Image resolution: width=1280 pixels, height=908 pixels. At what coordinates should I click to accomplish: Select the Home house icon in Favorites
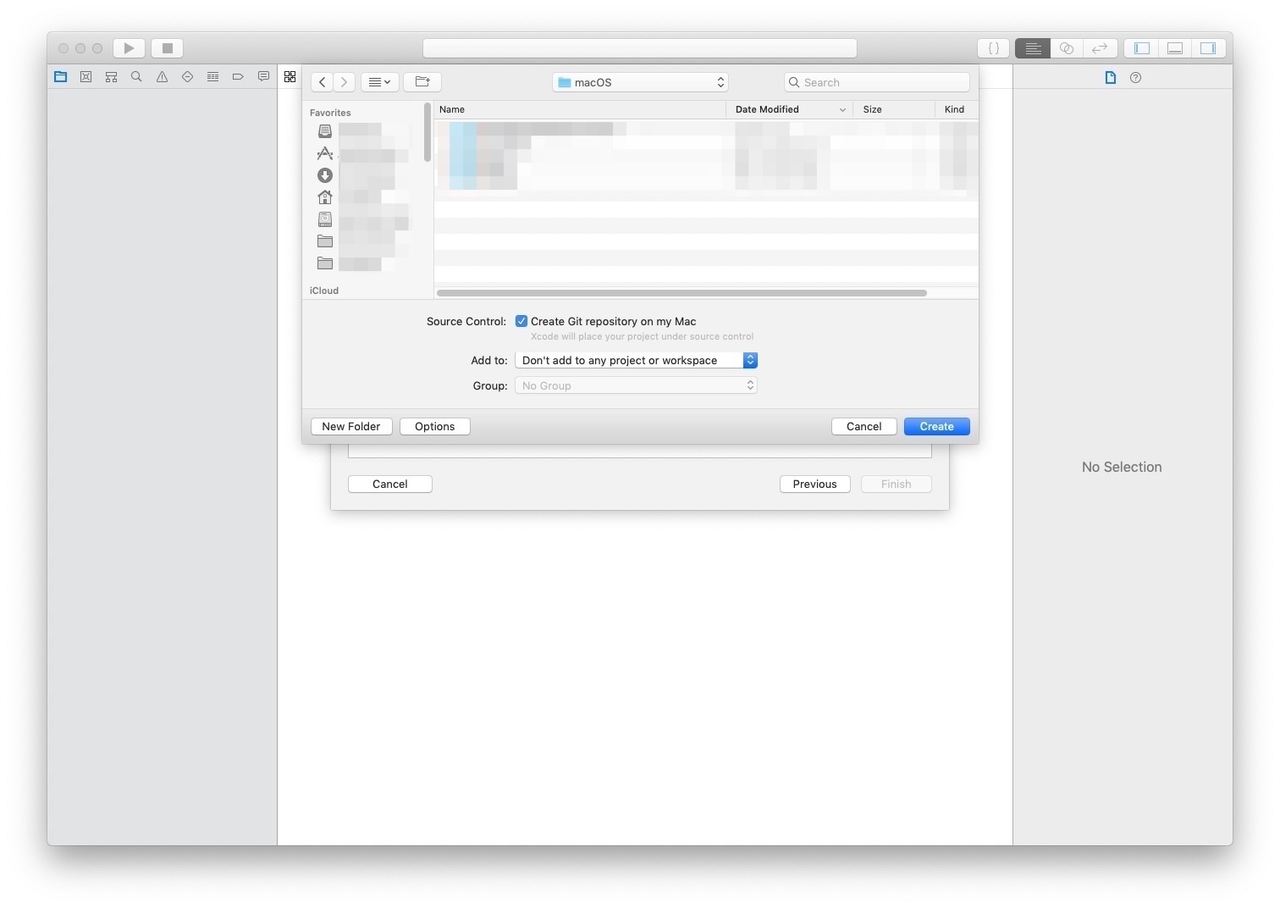[325, 197]
